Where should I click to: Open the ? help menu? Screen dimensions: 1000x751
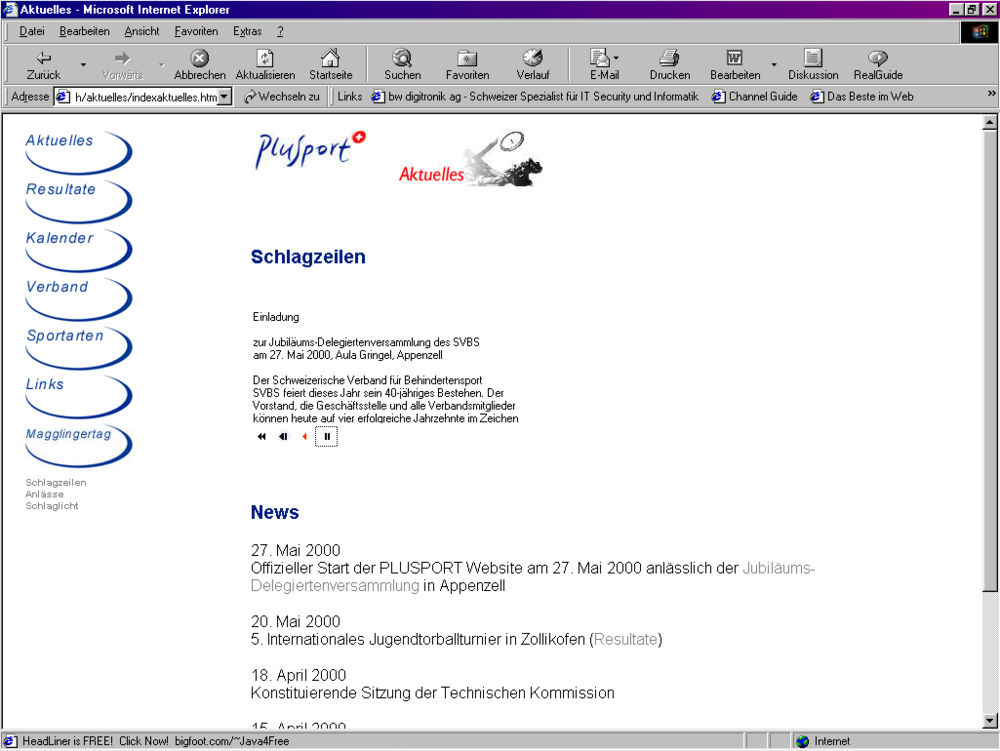click(x=280, y=31)
